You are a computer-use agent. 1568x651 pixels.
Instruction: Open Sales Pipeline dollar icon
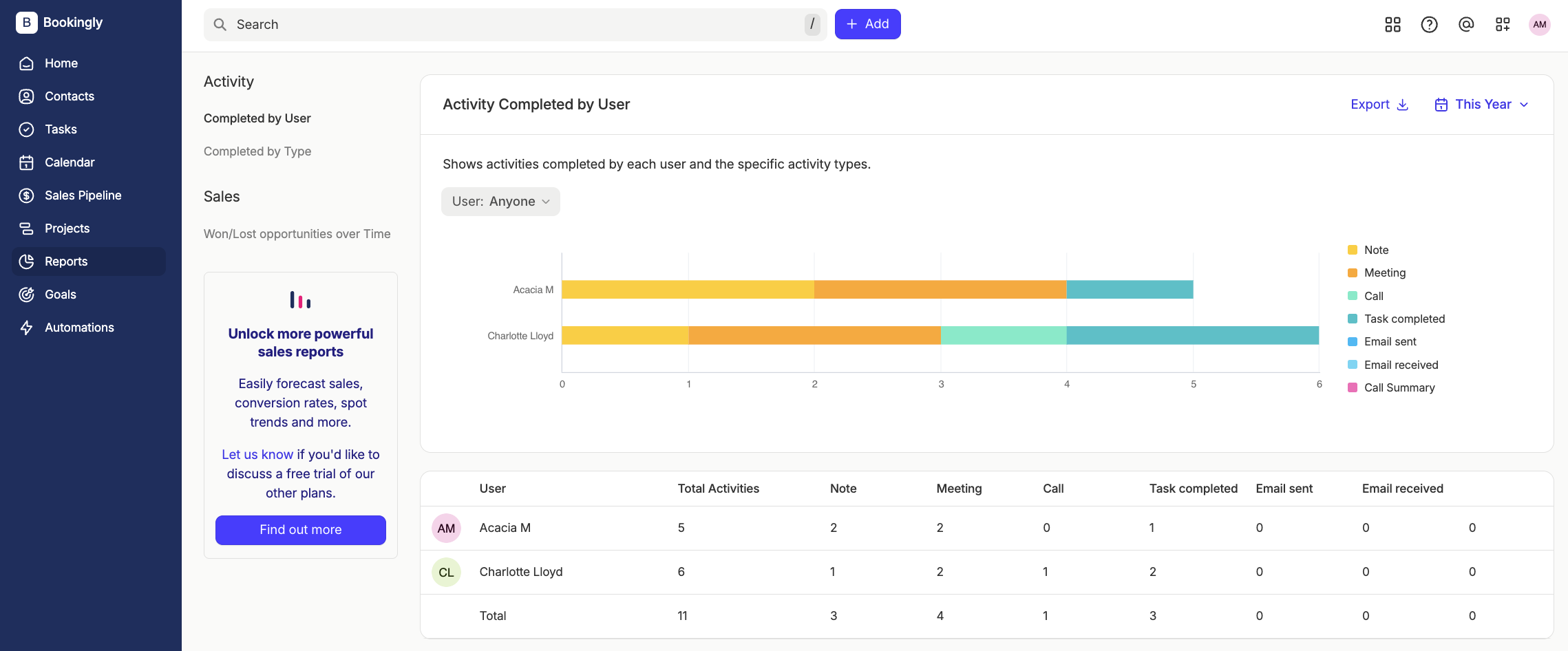pos(26,195)
